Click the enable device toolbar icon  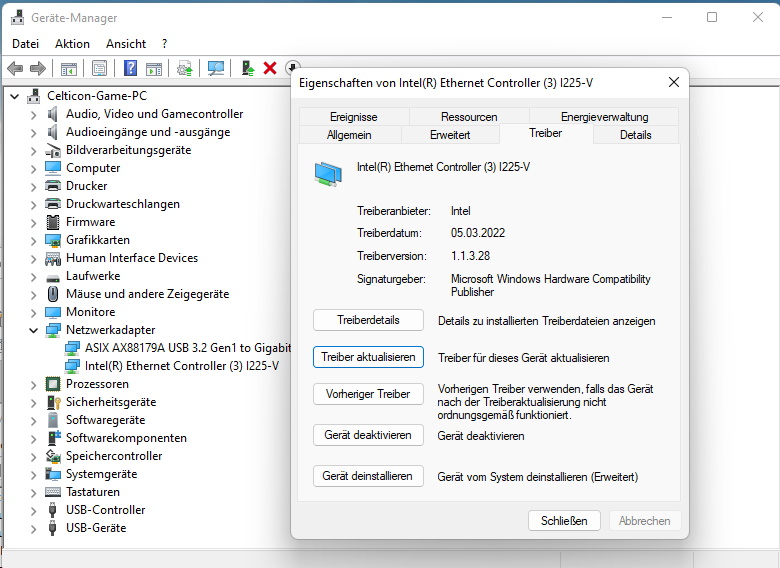(x=247, y=68)
